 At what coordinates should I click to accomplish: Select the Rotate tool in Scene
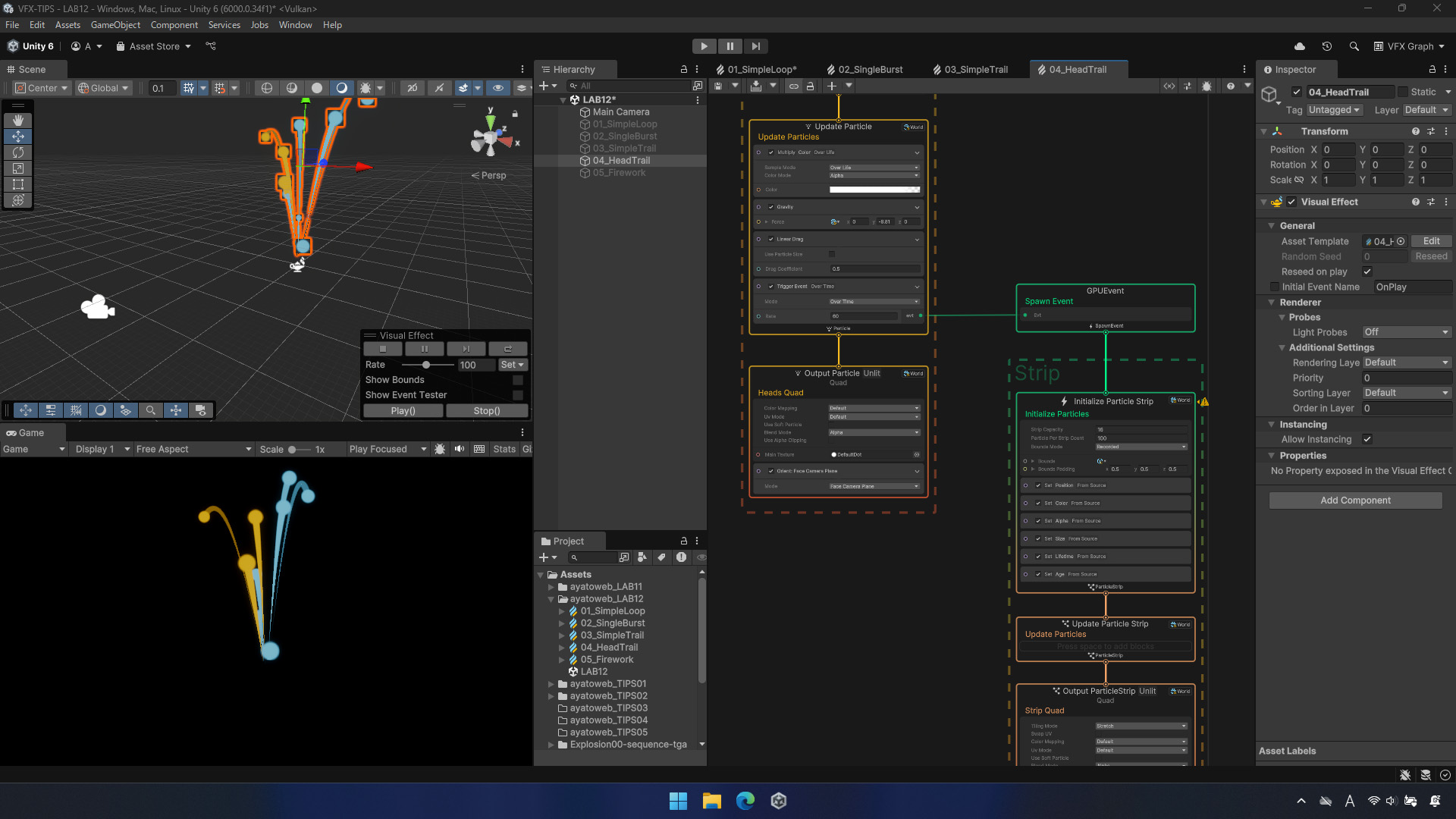[18, 152]
